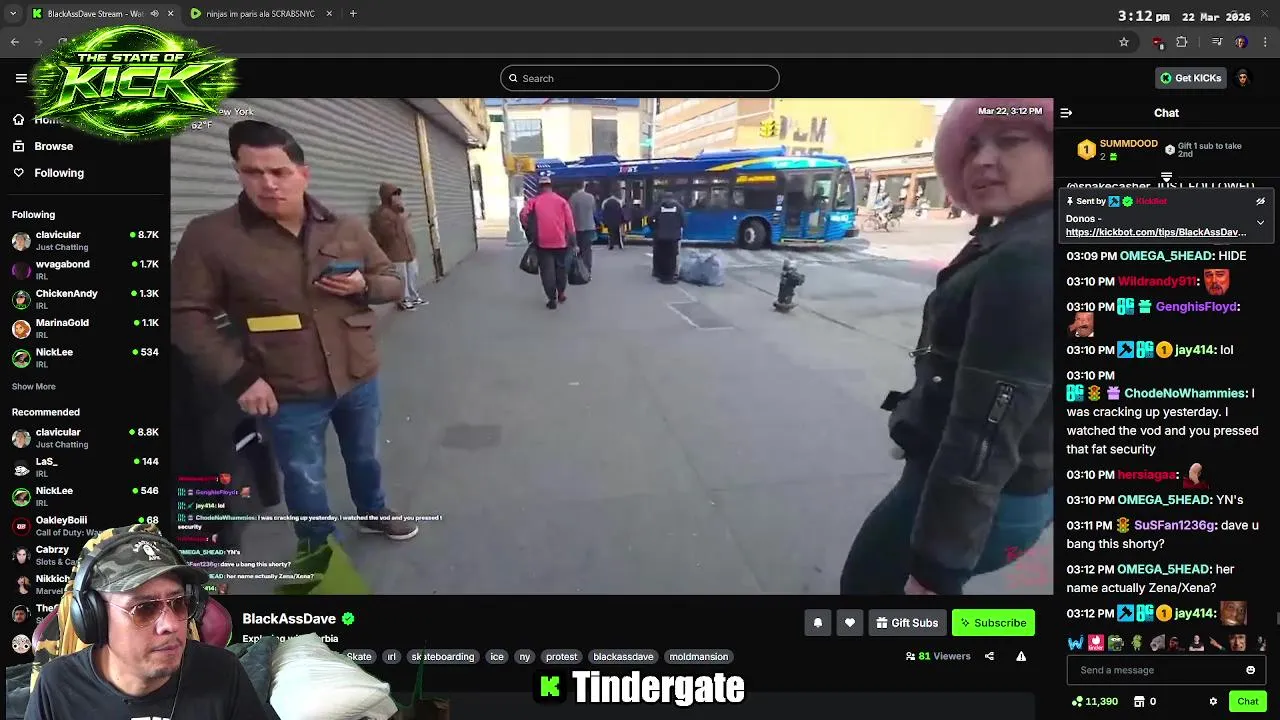Click ChodeNoWhammies username in chat
Viewport: 1280px width, 720px height.
point(1185,394)
